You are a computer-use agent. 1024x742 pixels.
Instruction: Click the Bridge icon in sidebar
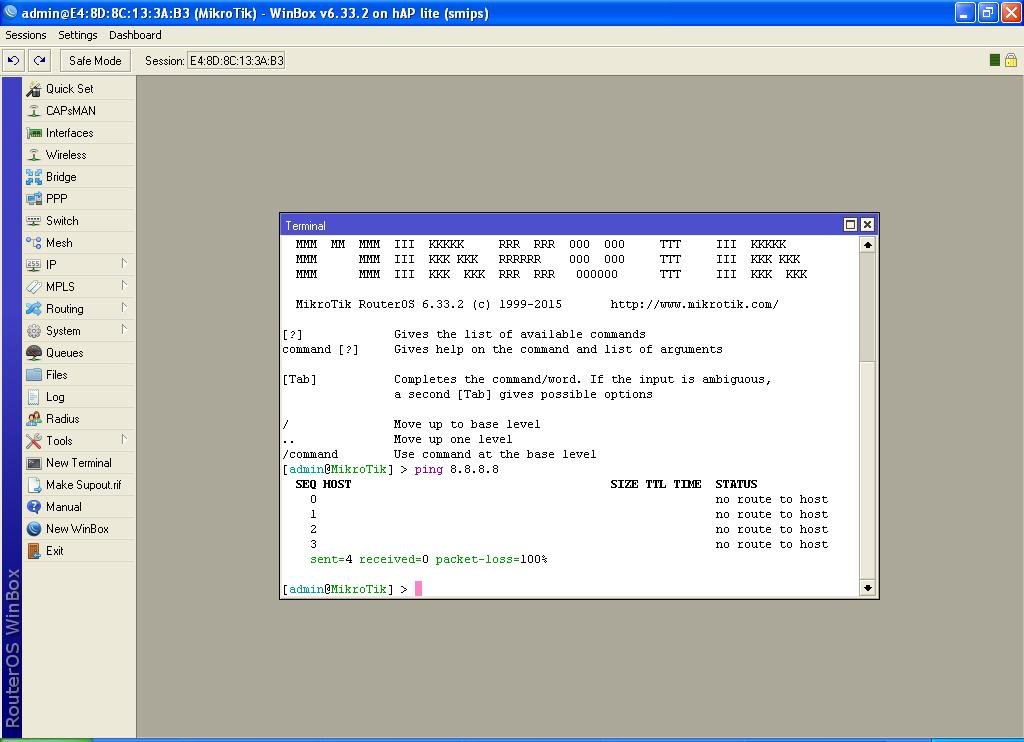pos(34,177)
